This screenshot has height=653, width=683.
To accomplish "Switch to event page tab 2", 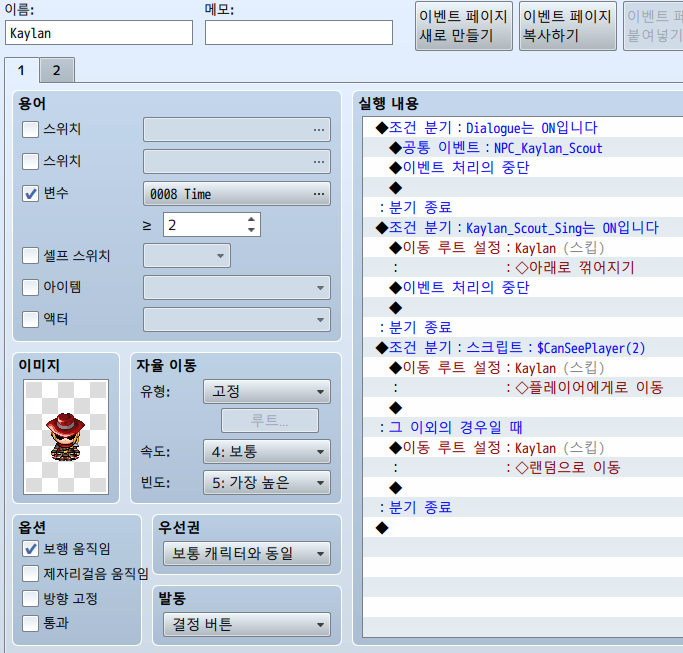I will (x=57, y=70).
